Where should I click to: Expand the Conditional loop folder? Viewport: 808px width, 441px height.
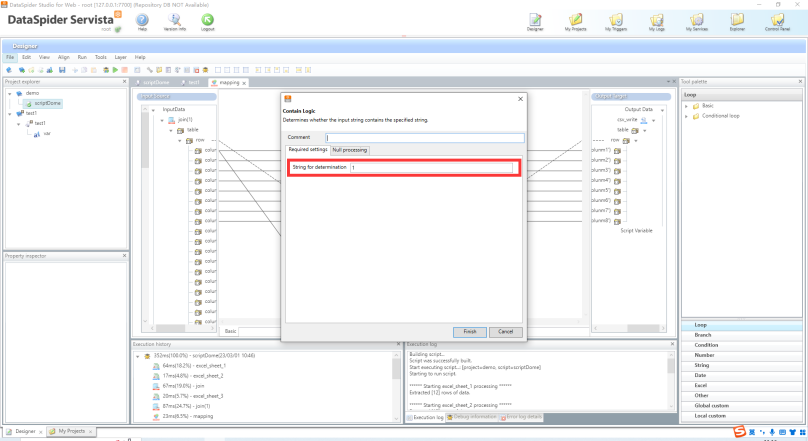tap(686, 116)
